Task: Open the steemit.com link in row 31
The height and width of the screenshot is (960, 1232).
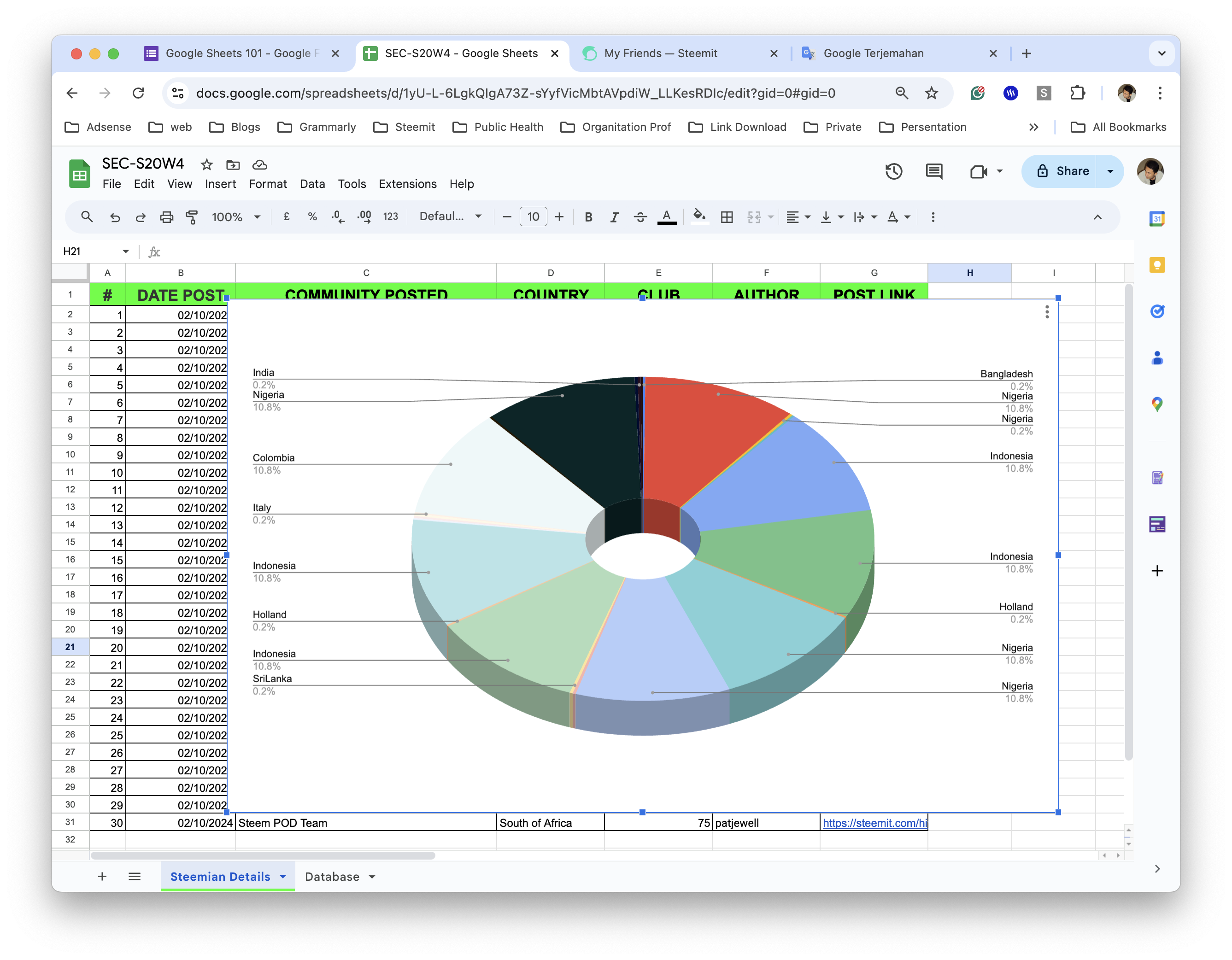Action: click(874, 823)
